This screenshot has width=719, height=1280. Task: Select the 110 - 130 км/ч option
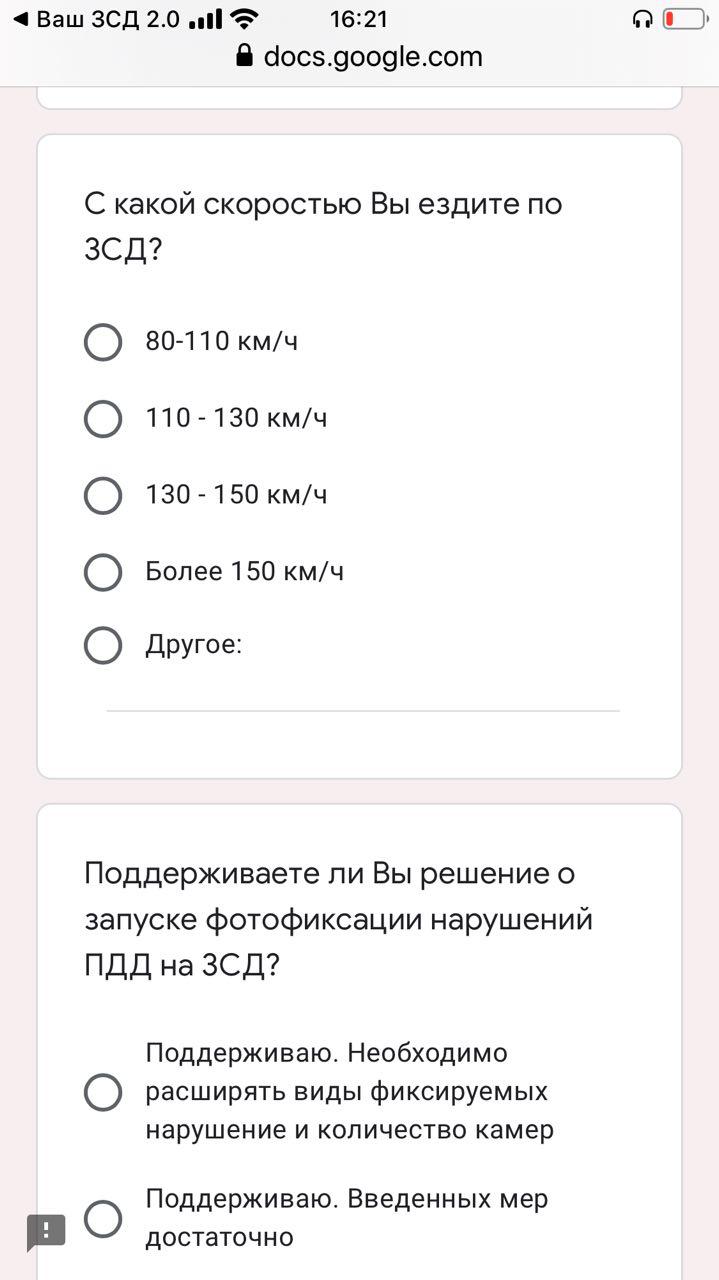tap(102, 419)
